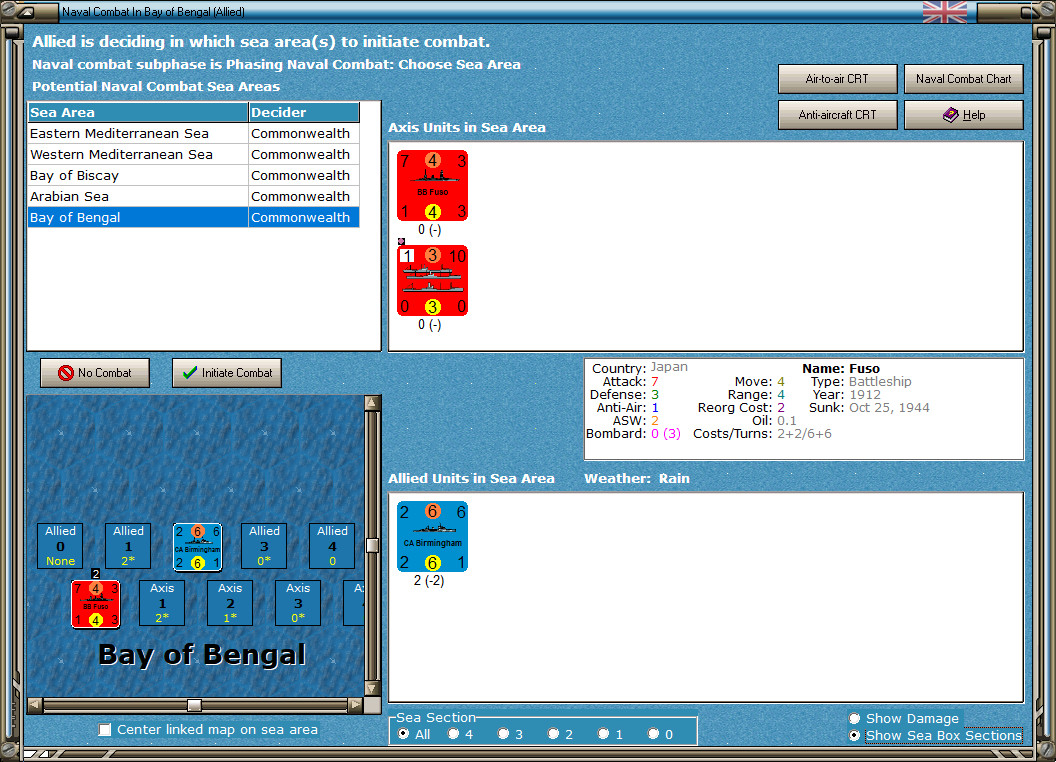The height and width of the screenshot is (762, 1056).
Task: Click map horizontal scrollbar right arrow
Action: click(x=355, y=705)
